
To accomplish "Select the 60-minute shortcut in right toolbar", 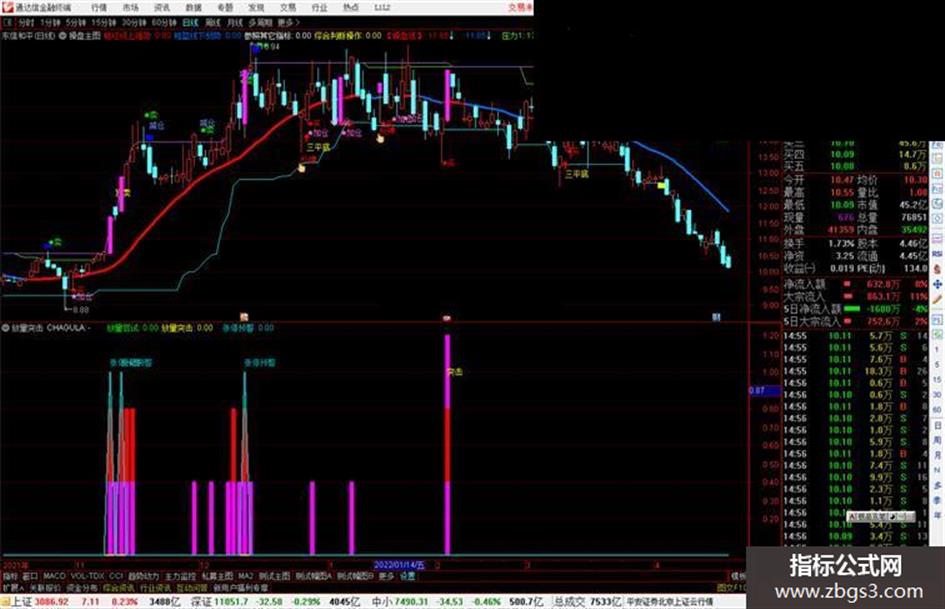I will pyautogui.click(x=937, y=410).
